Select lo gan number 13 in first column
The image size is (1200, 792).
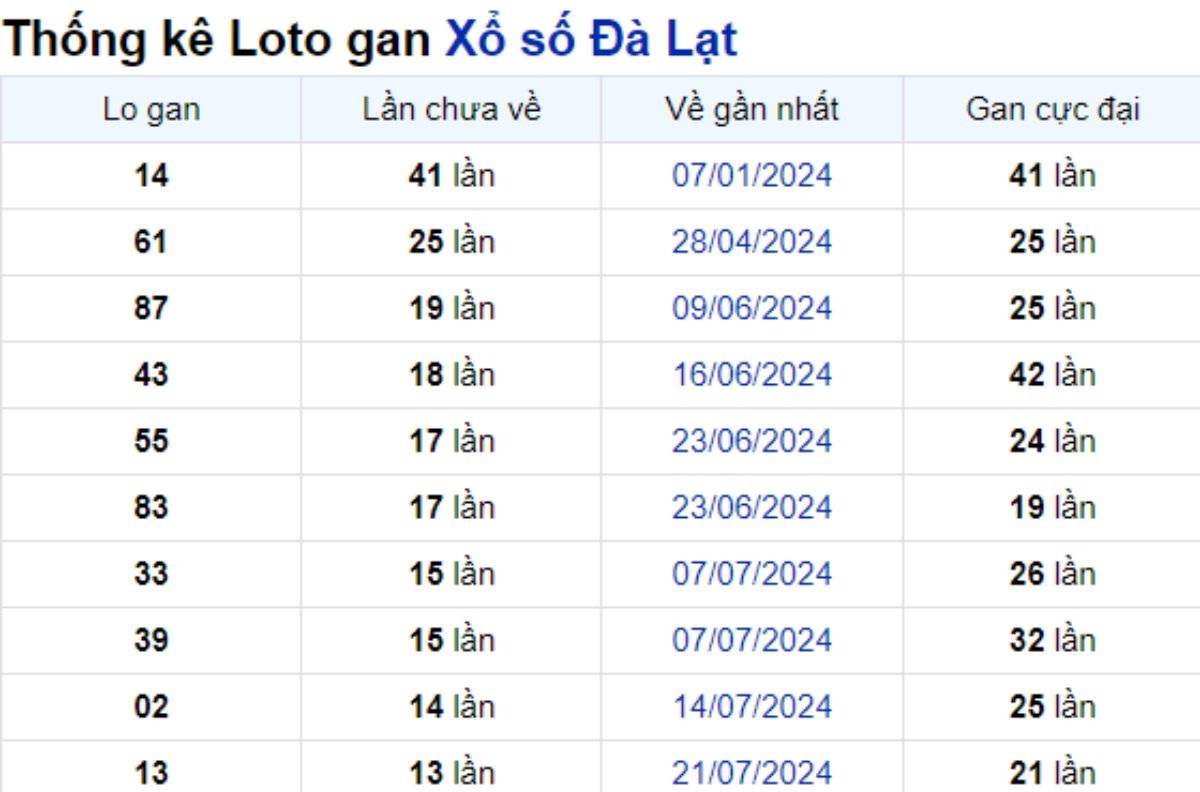coord(151,773)
